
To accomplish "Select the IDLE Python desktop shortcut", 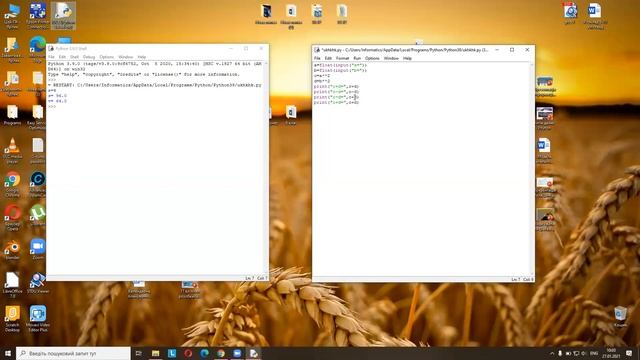I will 63,15.
